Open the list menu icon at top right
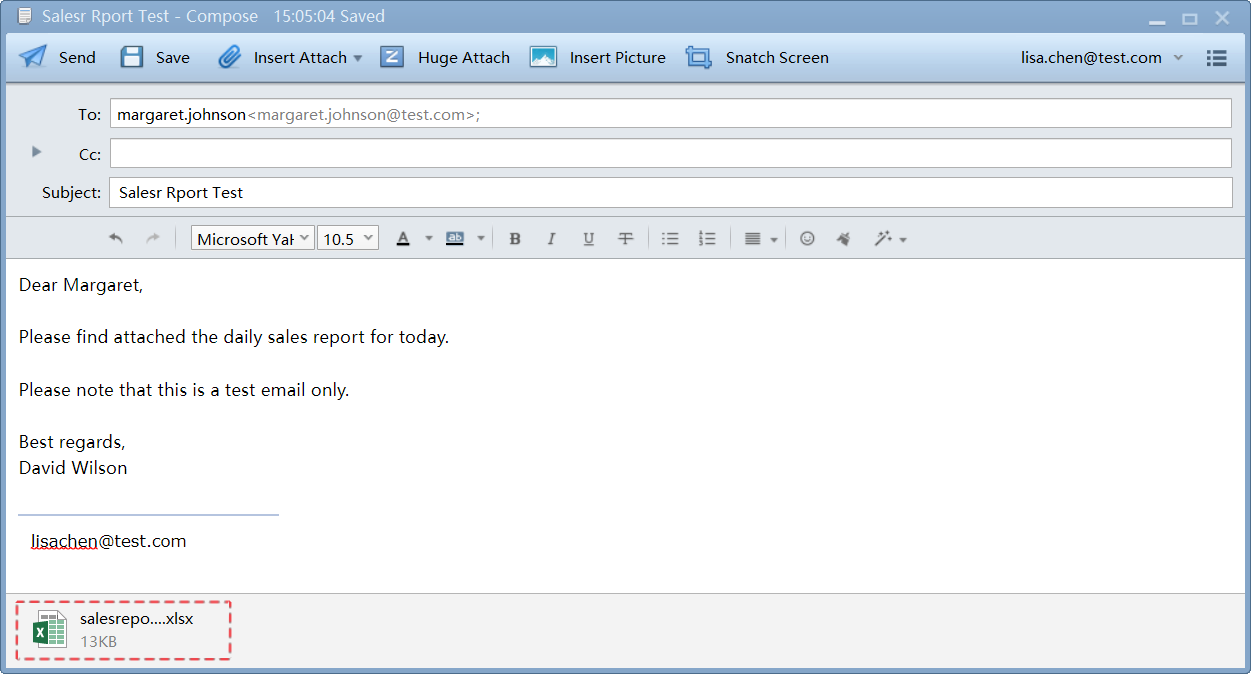 pyautogui.click(x=1216, y=58)
